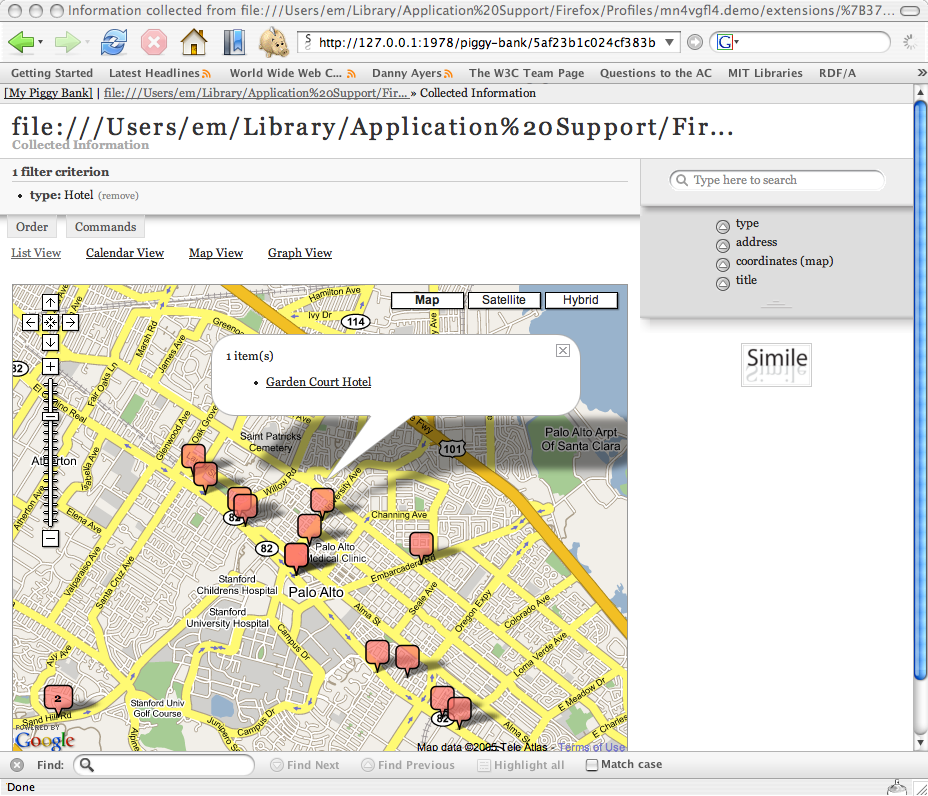Screen dimensions: 928x796
Task: Expand the type facet
Action: click(723, 226)
